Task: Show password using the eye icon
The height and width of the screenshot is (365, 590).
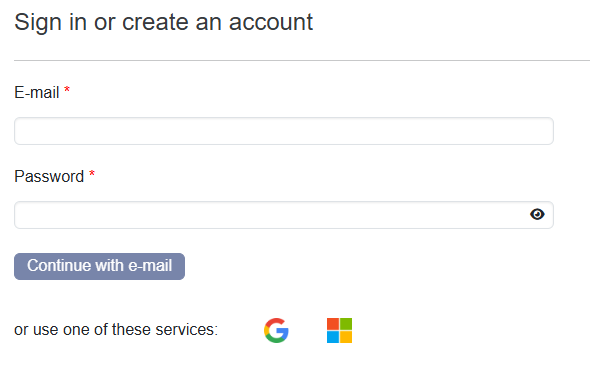Action: (x=537, y=214)
